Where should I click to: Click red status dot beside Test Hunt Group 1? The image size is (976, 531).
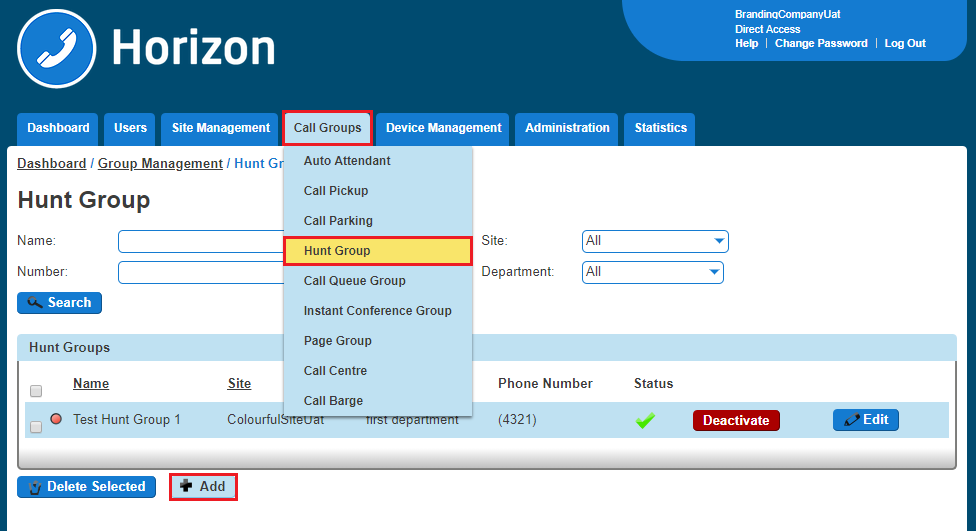(56, 419)
